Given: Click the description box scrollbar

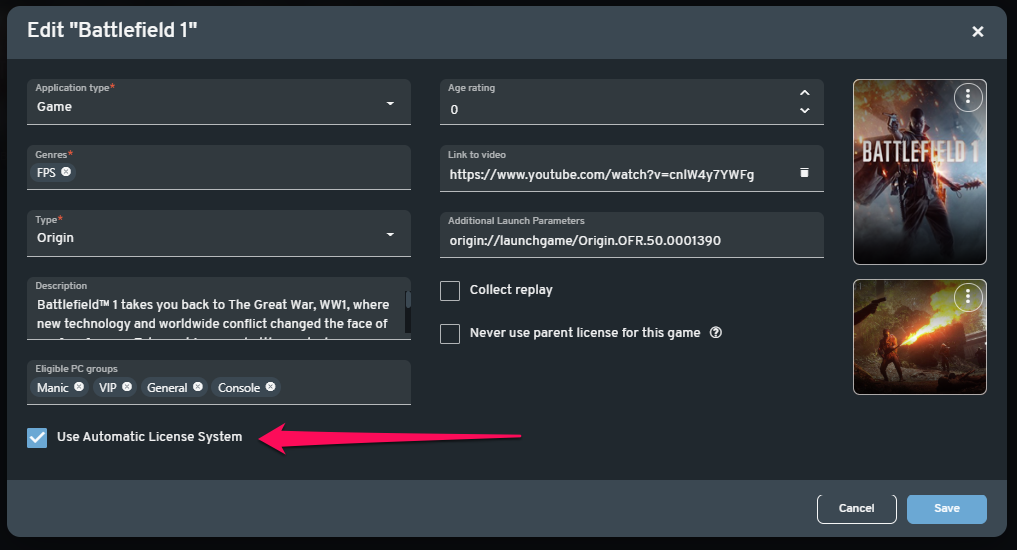Looking at the screenshot, I should (408, 310).
